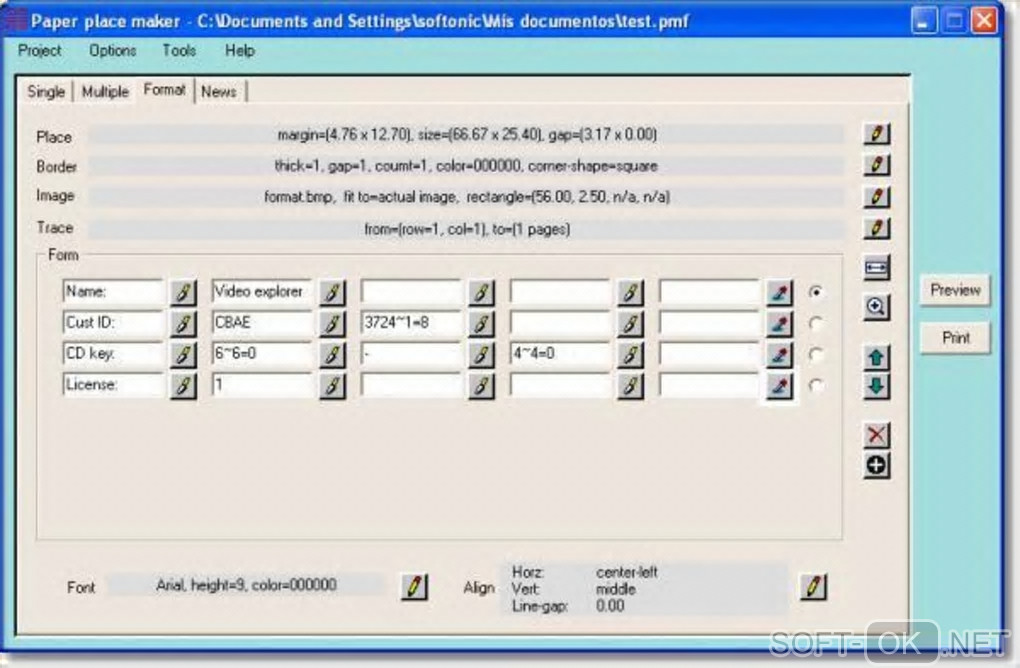Click color pen icon in CD key row
Image resolution: width=1020 pixels, height=668 pixels.
[780, 354]
